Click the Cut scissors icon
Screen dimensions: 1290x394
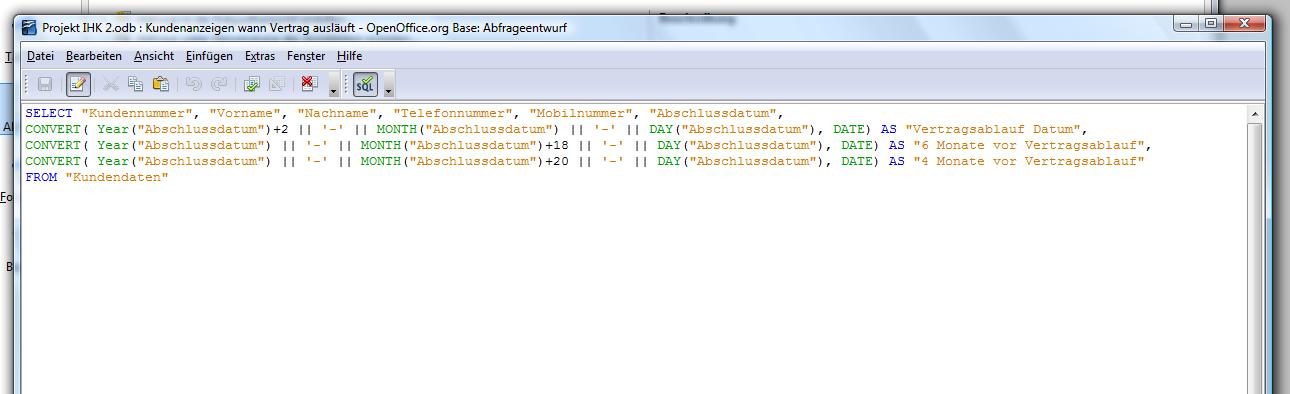[x=111, y=85]
